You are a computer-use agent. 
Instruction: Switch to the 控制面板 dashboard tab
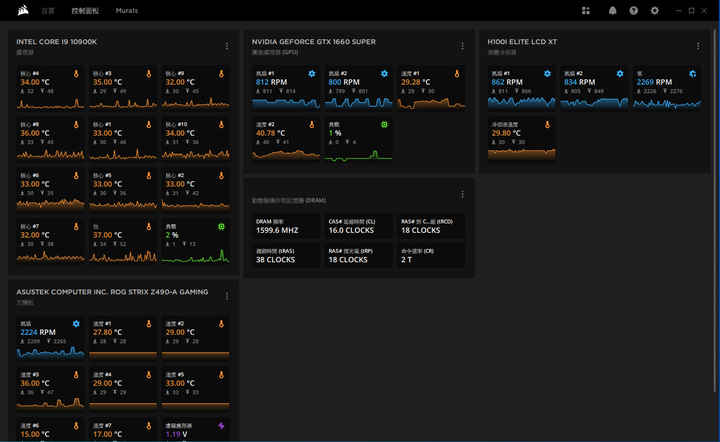pyautogui.click(x=85, y=11)
